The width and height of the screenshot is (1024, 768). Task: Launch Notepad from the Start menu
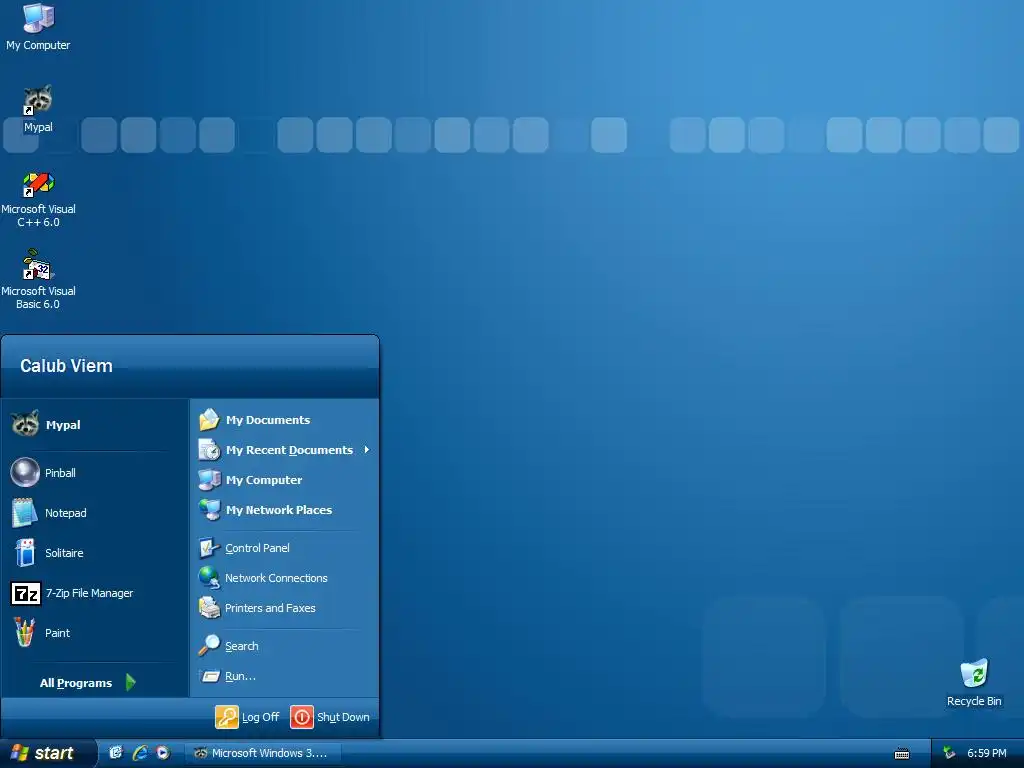(x=94, y=513)
